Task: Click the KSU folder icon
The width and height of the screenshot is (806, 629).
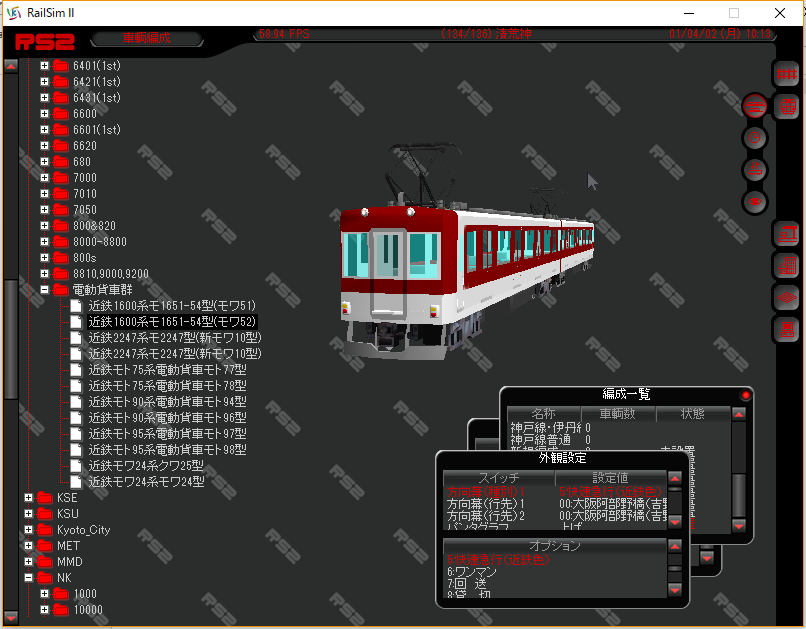Action: point(45,513)
